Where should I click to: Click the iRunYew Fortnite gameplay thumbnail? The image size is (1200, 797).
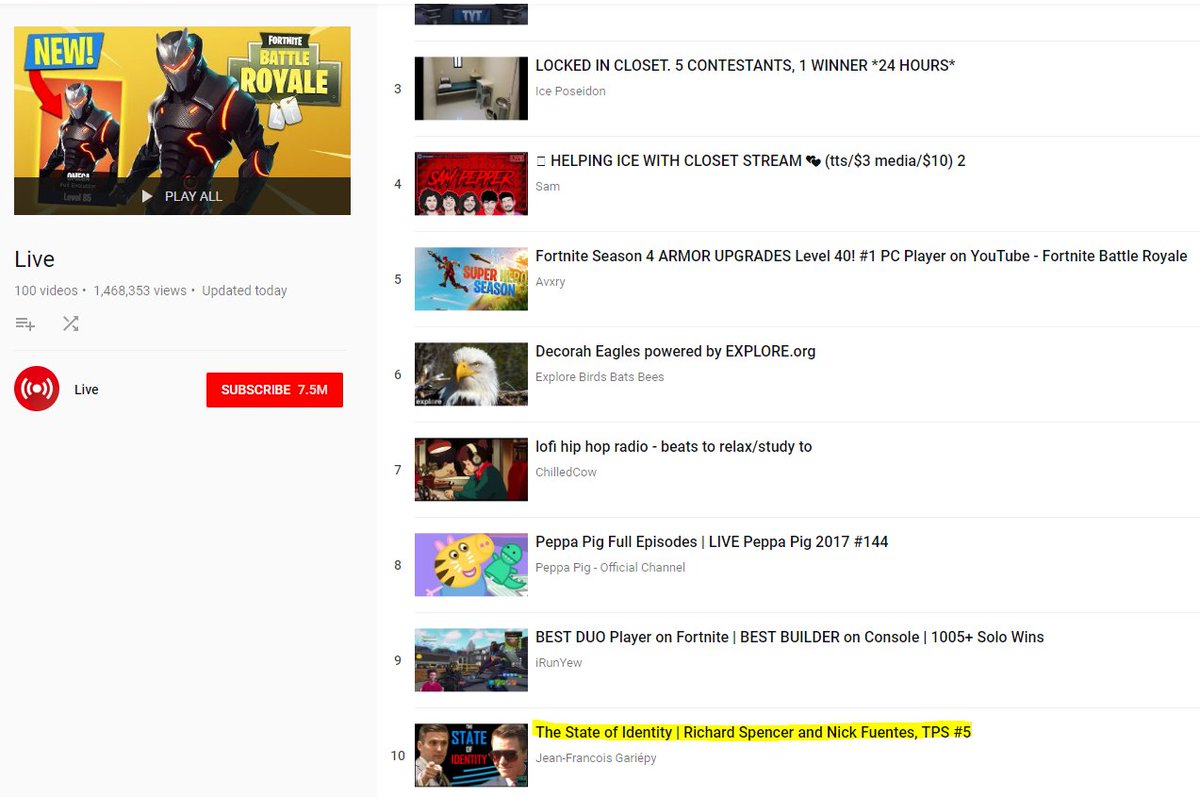click(x=471, y=660)
